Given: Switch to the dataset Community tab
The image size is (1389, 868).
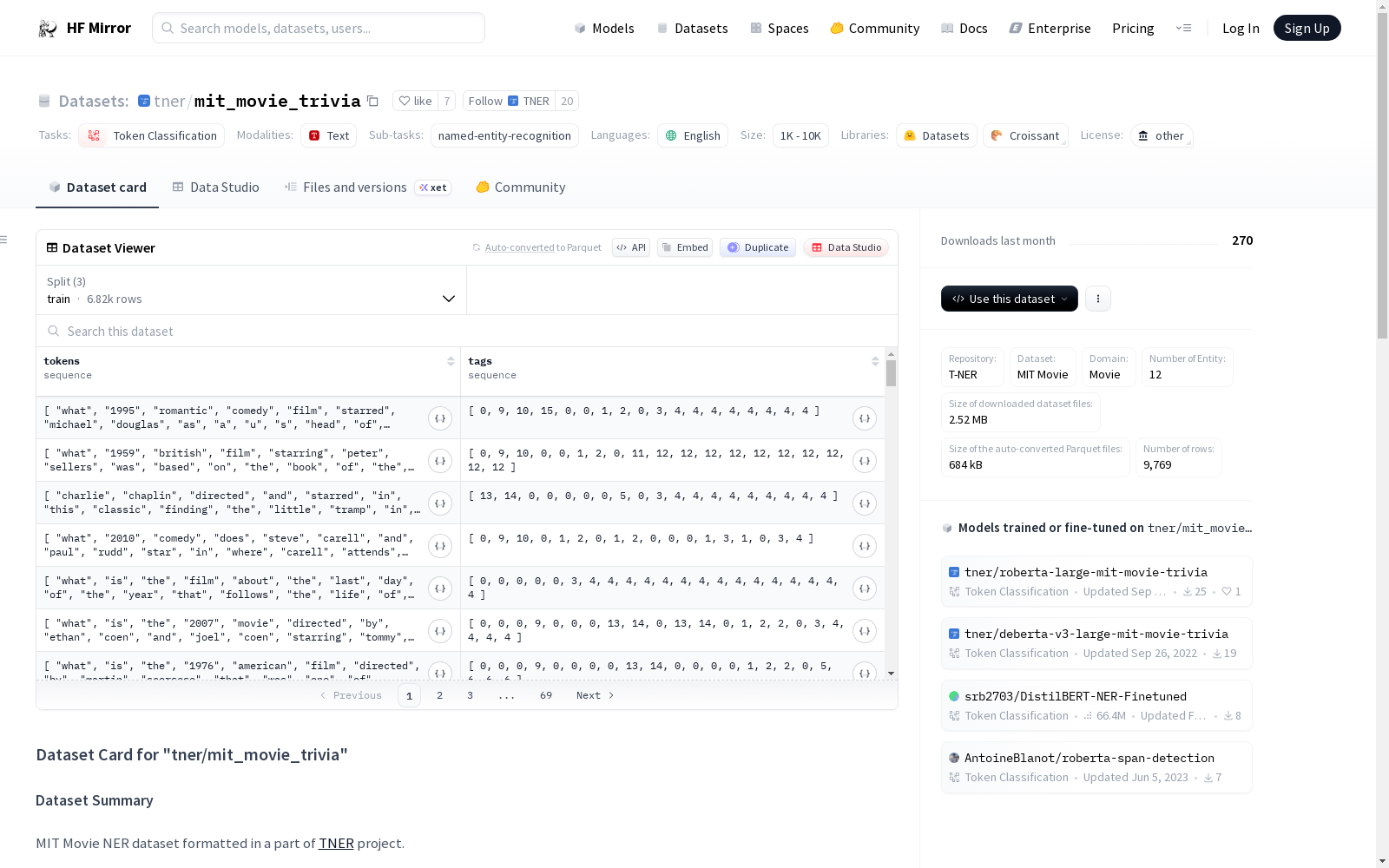Looking at the screenshot, I should 521,187.
